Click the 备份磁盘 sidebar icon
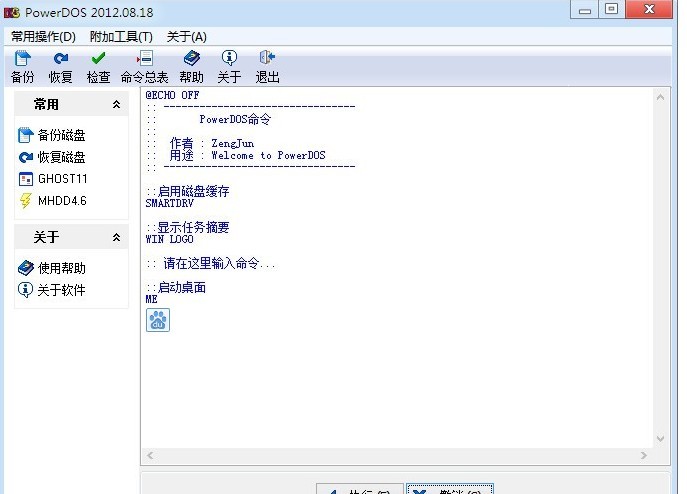 (25, 135)
